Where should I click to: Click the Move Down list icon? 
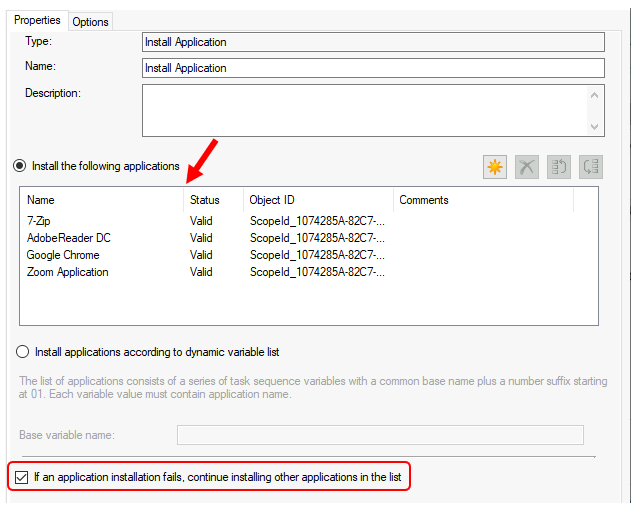pos(591,167)
